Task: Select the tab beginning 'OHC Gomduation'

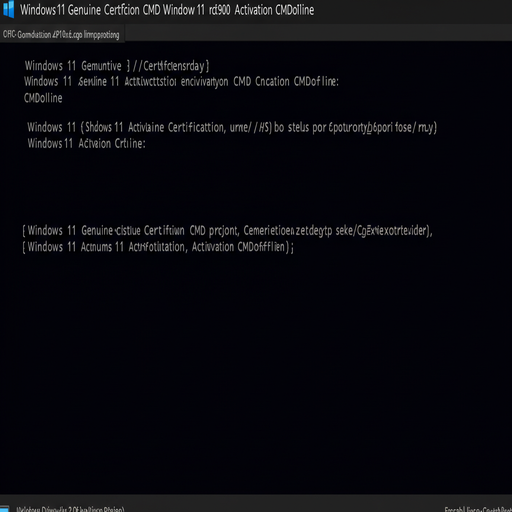Action: coord(62,34)
